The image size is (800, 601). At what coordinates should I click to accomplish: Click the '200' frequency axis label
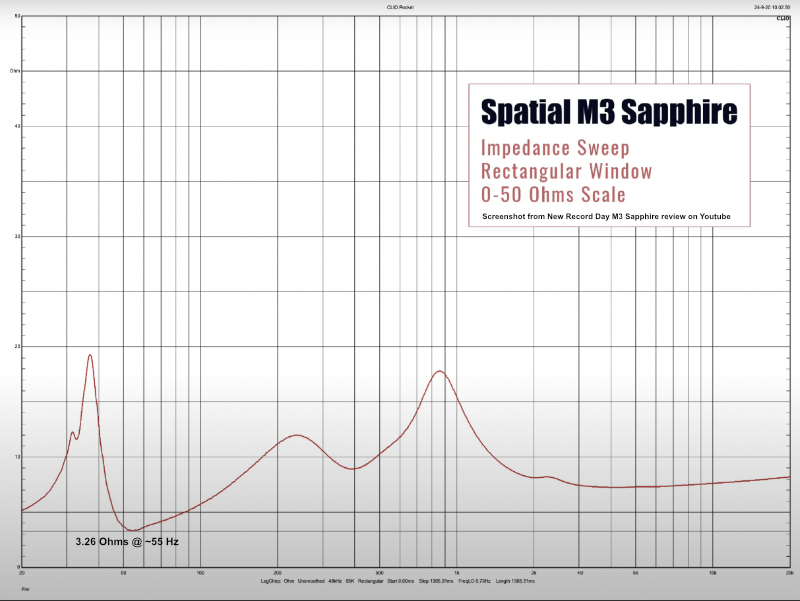tap(278, 573)
